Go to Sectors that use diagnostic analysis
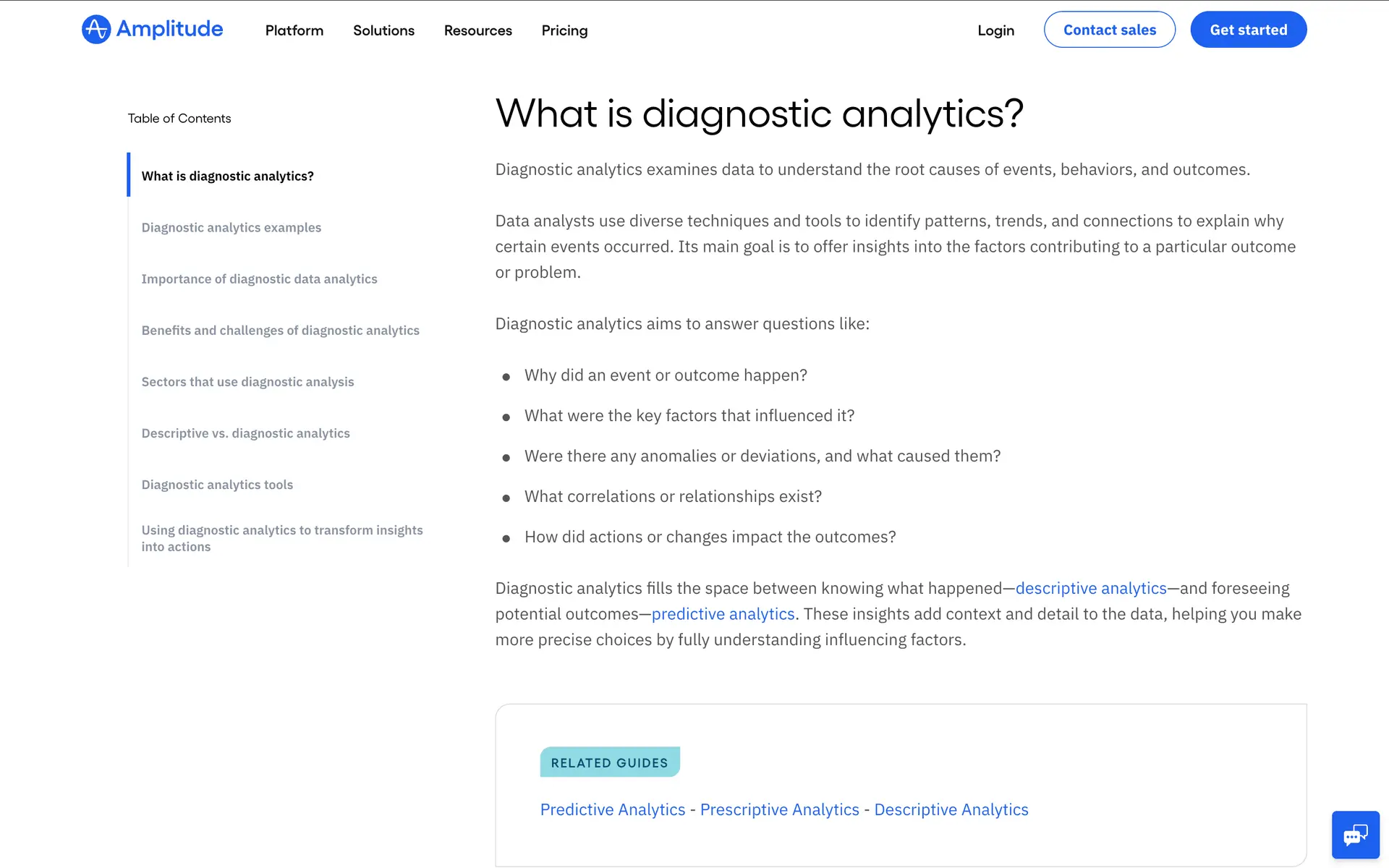The image size is (1389, 868). tap(247, 381)
